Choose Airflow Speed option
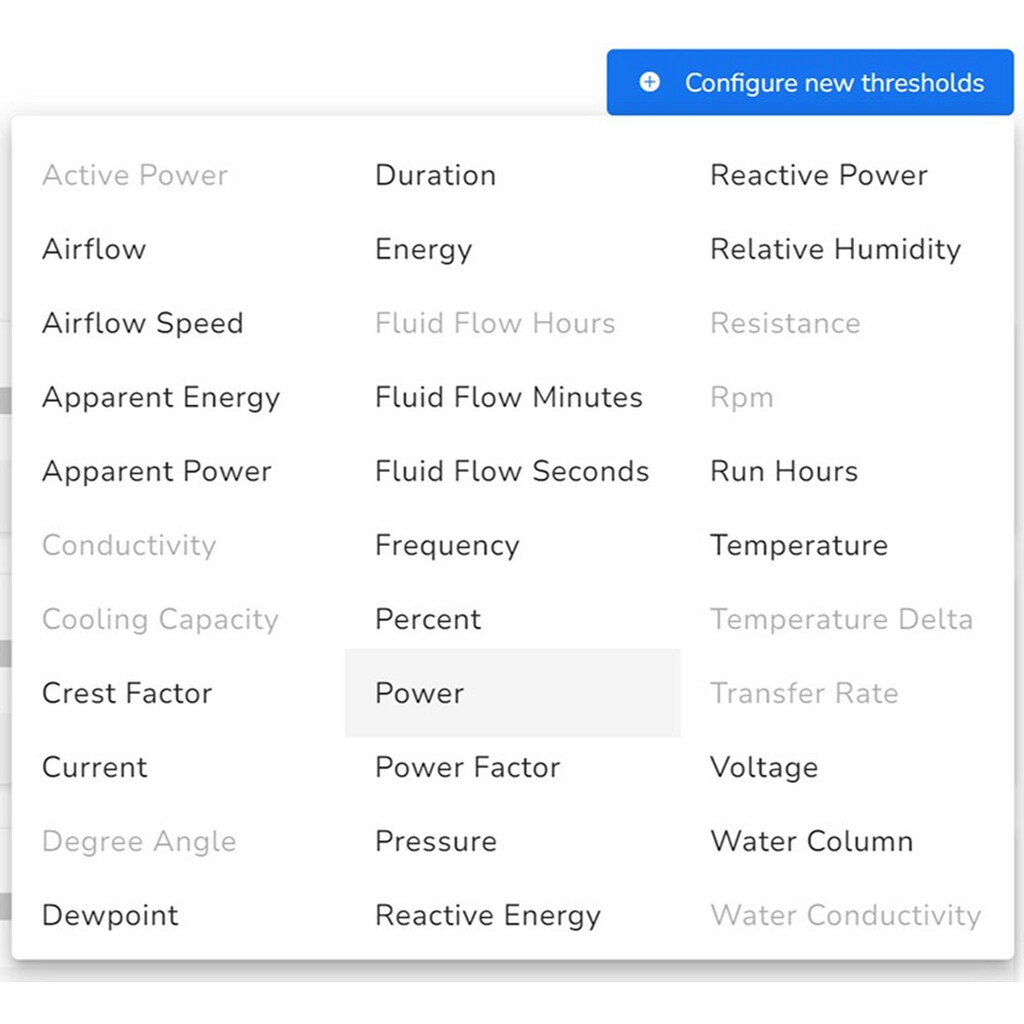Image resolution: width=1024 pixels, height=1024 pixels. pyautogui.click(x=143, y=324)
